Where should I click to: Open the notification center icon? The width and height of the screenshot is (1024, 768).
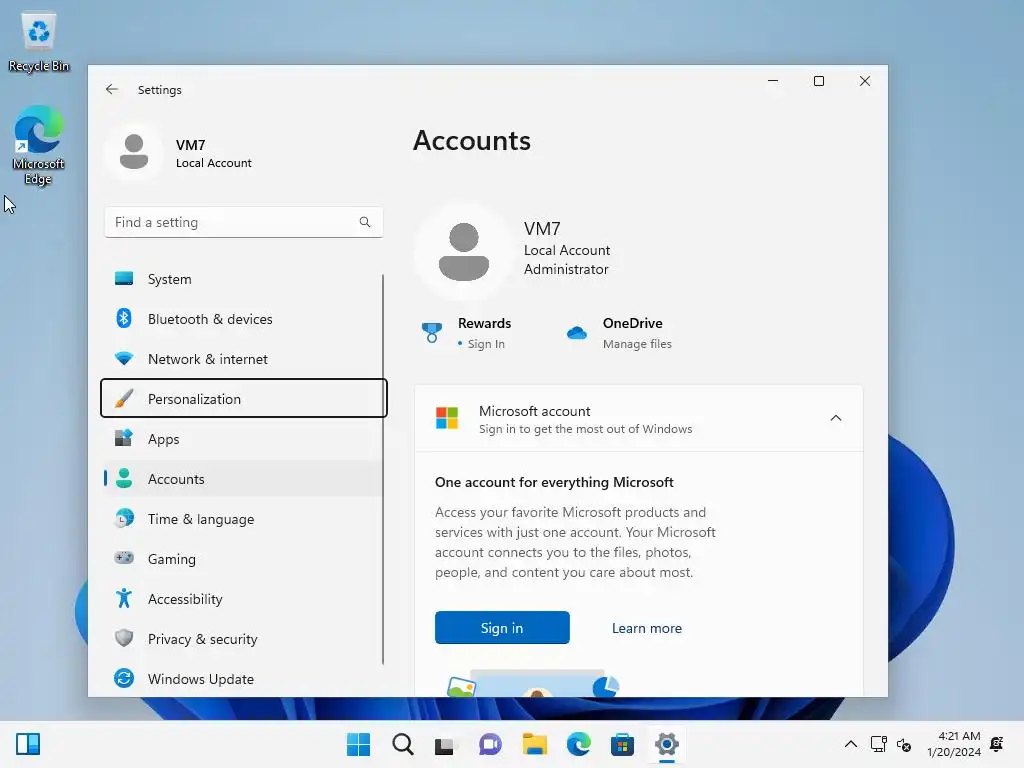click(997, 744)
